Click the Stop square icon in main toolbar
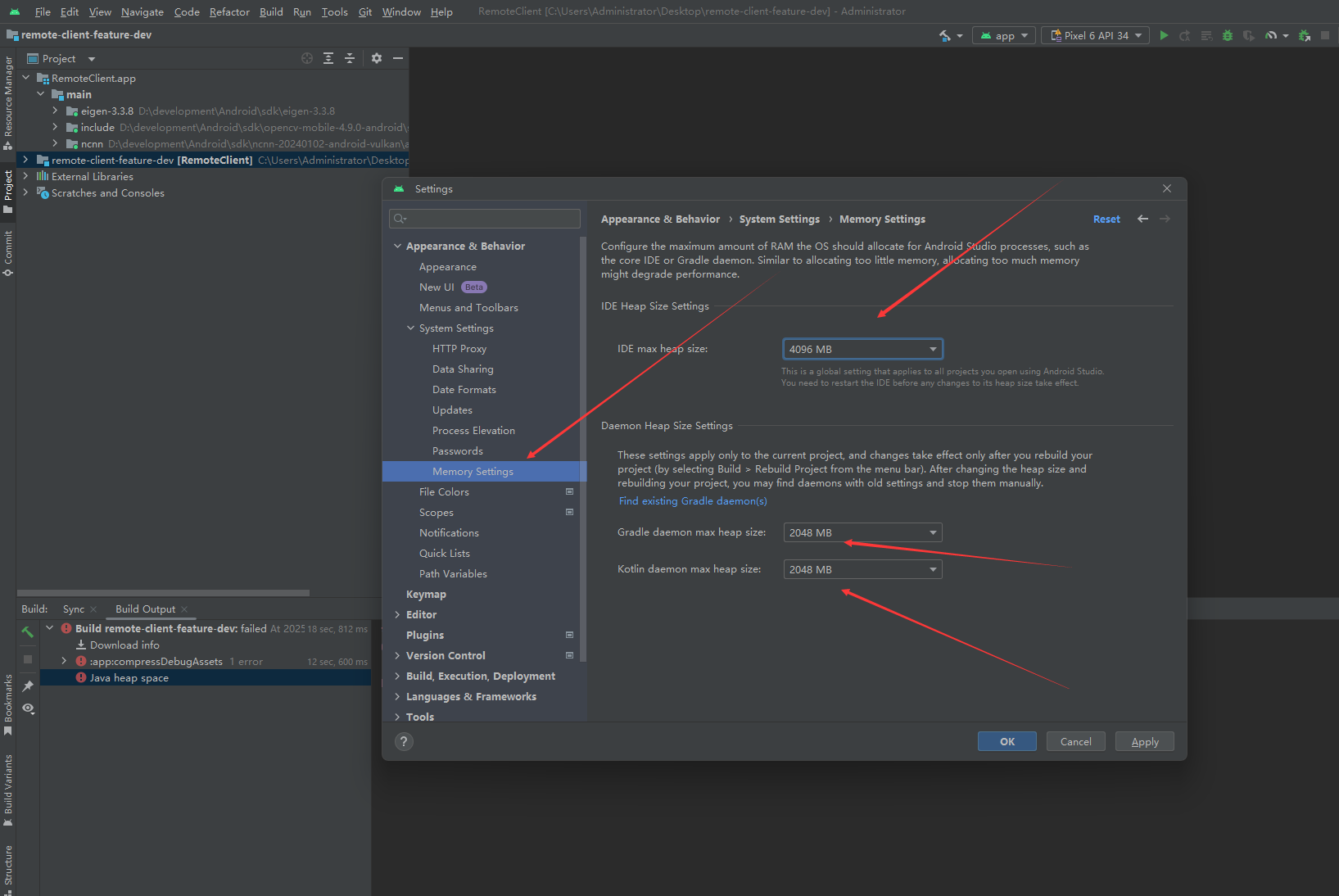Image resolution: width=1339 pixels, height=896 pixels. (x=1325, y=35)
